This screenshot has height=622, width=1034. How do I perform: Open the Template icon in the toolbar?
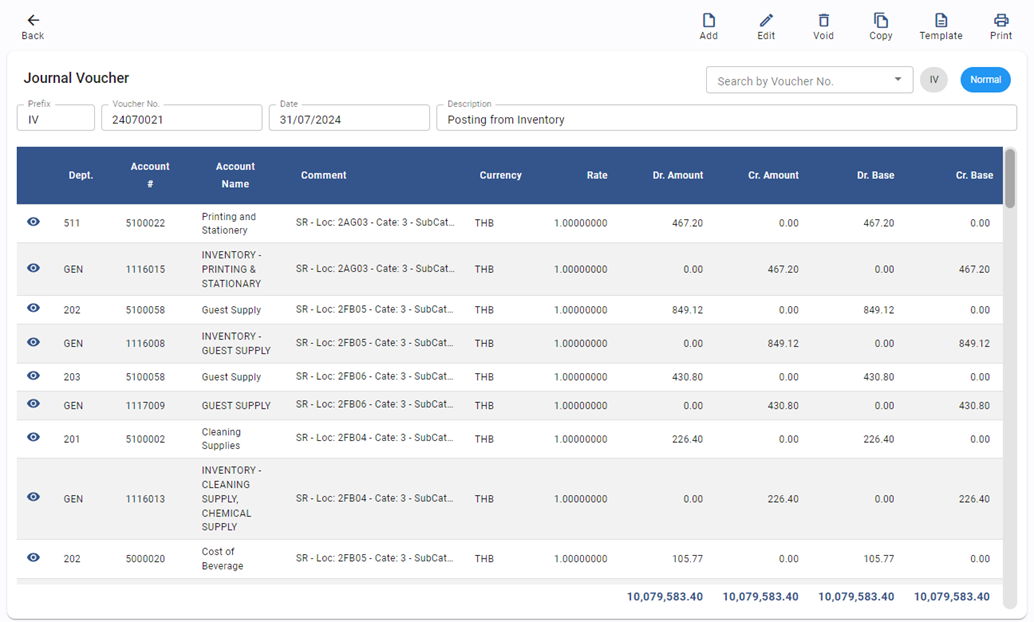940,26
